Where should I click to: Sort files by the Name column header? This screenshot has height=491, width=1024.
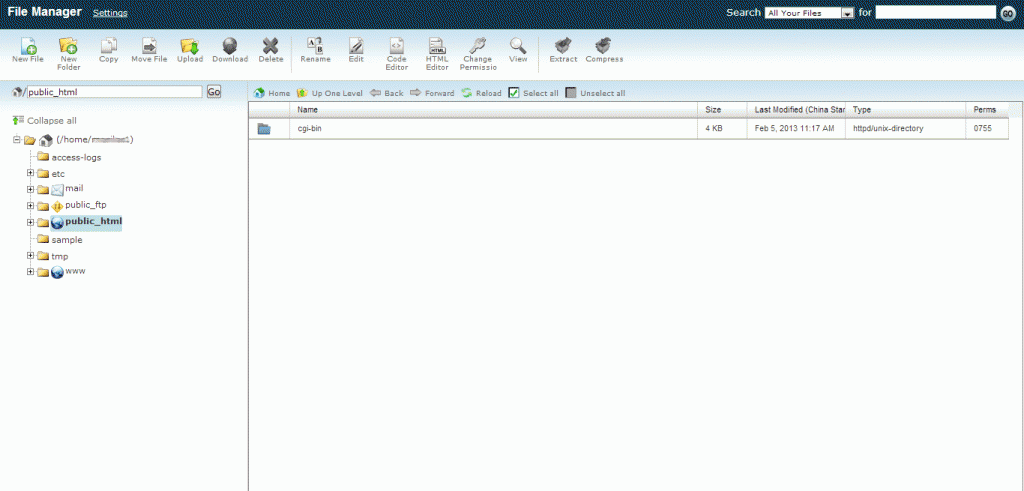pyautogui.click(x=308, y=109)
